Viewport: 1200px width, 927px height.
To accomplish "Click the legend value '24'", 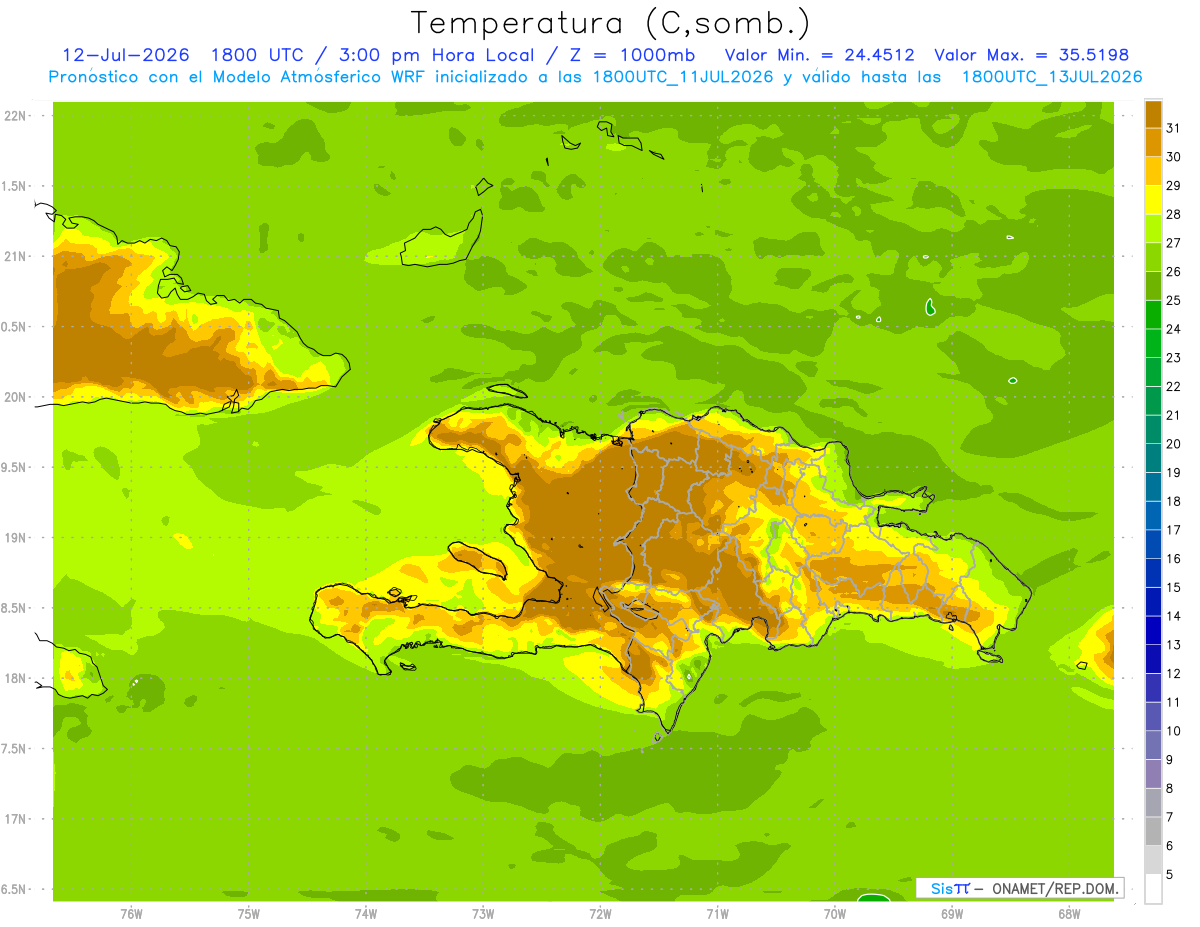I will (1174, 329).
